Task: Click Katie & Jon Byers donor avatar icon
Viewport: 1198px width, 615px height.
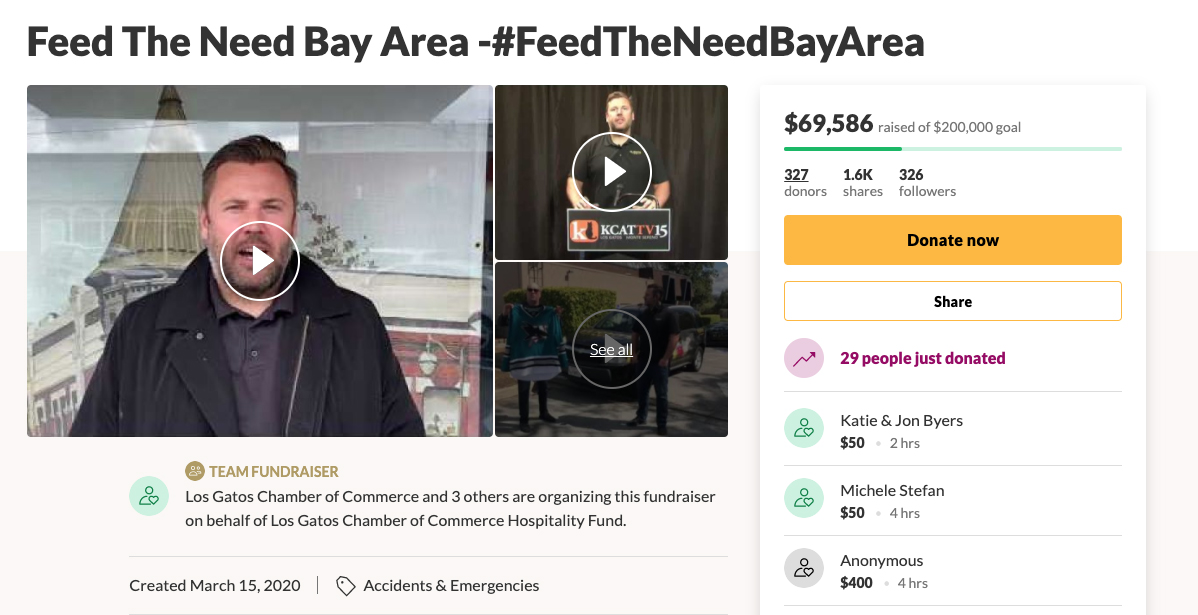Action: pyautogui.click(x=804, y=428)
